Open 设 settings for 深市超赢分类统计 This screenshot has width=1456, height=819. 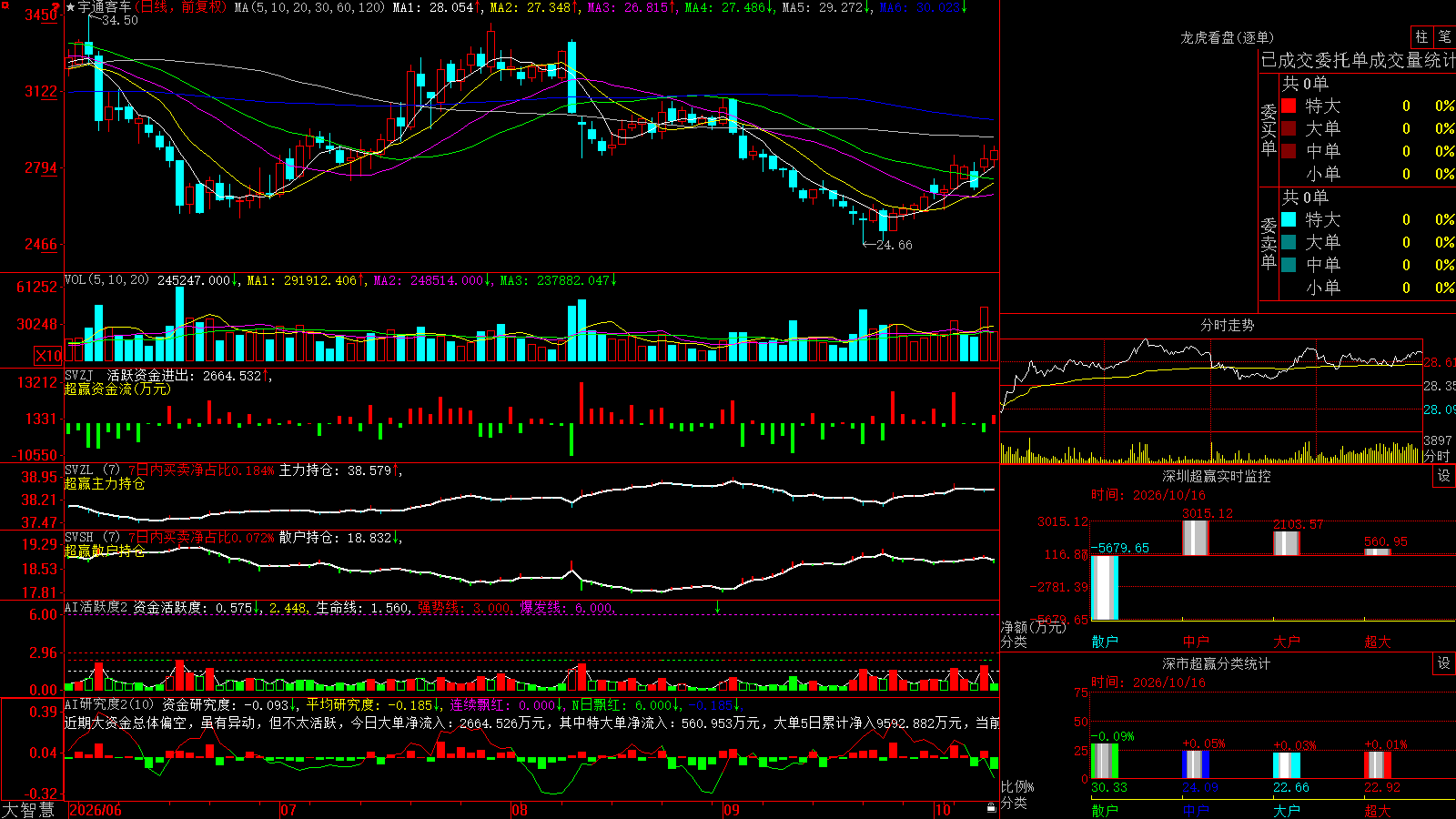click(1444, 663)
